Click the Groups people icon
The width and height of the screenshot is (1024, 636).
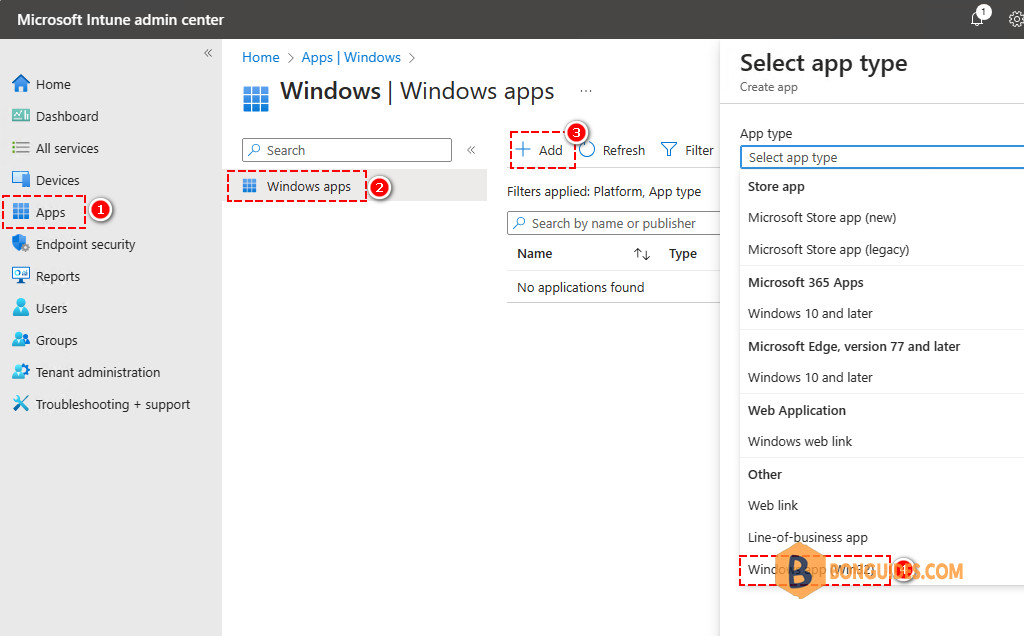21,339
